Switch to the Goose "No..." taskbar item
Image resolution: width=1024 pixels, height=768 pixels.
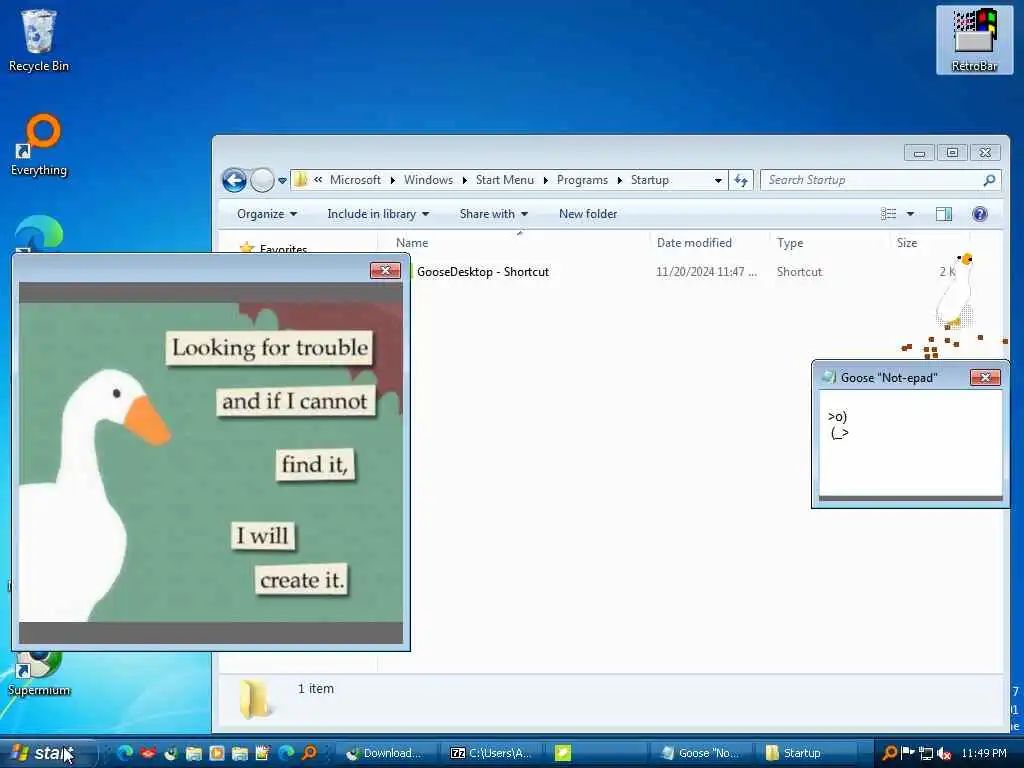coord(701,753)
